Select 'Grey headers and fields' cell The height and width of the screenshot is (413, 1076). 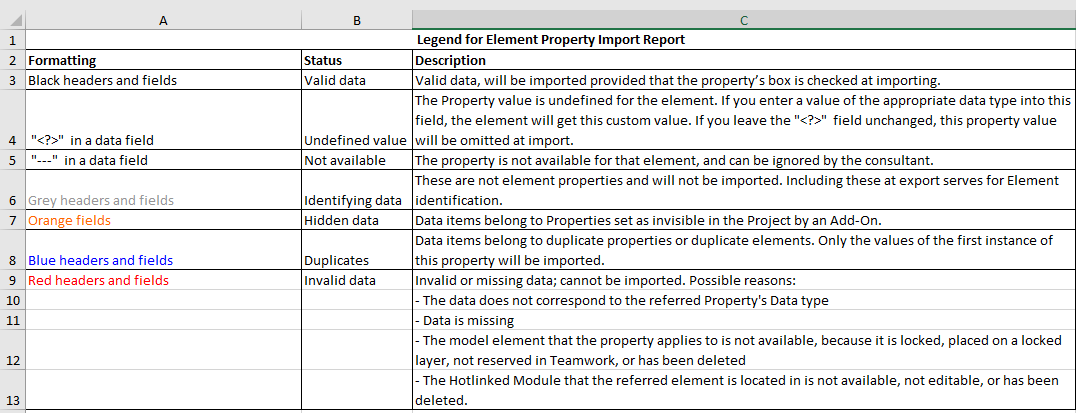(x=163, y=200)
